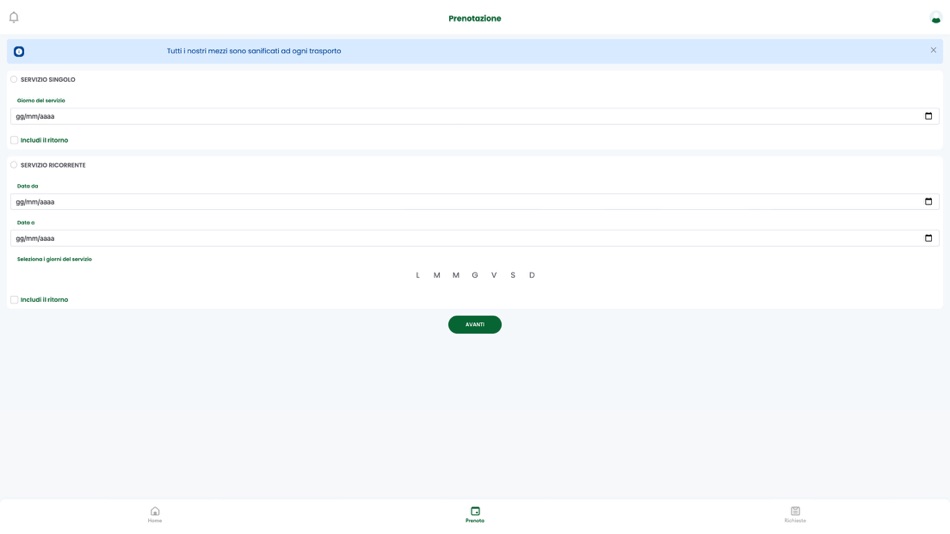Enable Includi il ritorno under Servizio Ricorrente
The image size is (950, 534).
(x=14, y=299)
